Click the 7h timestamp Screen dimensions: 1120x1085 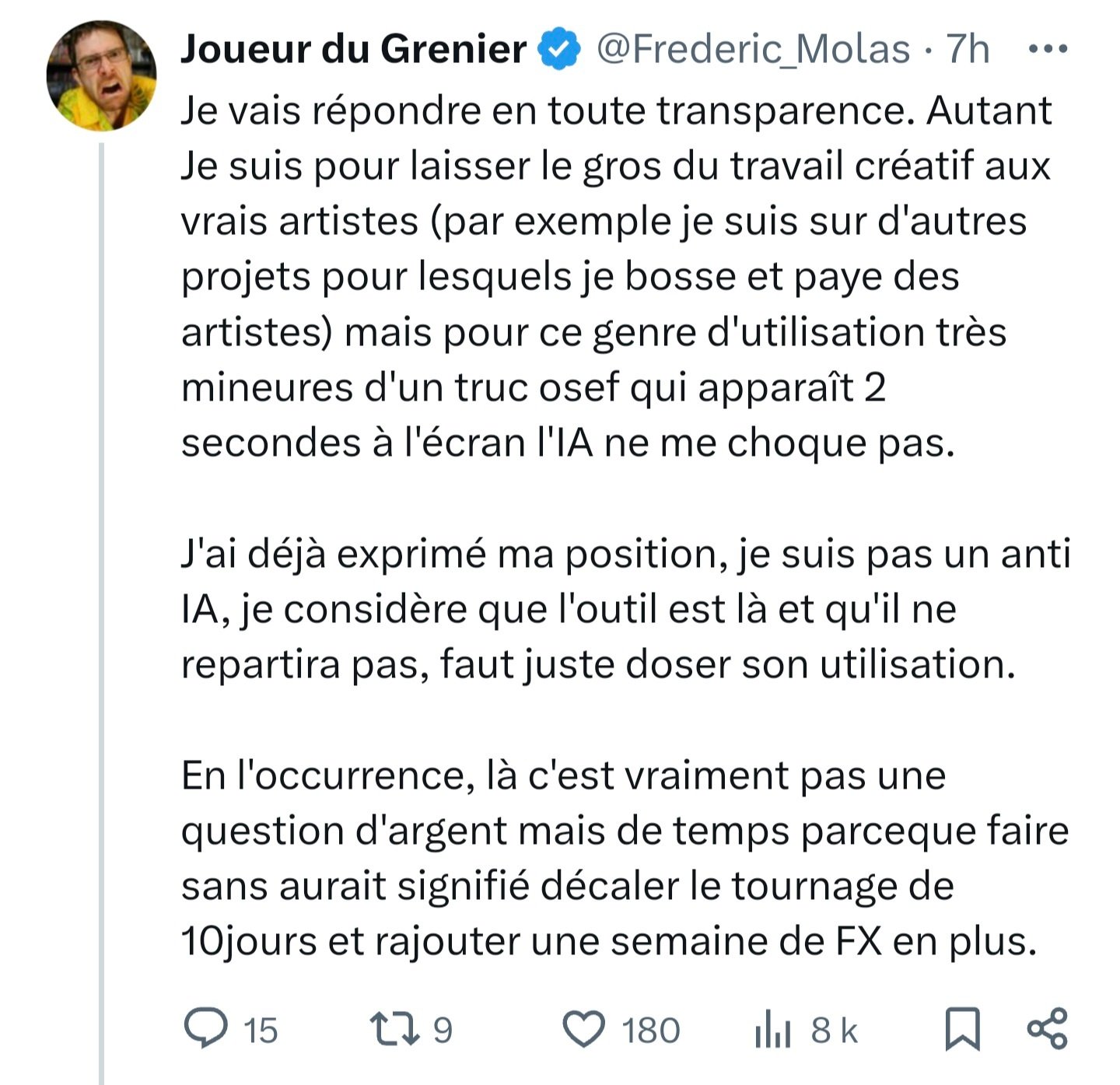tap(968, 50)
